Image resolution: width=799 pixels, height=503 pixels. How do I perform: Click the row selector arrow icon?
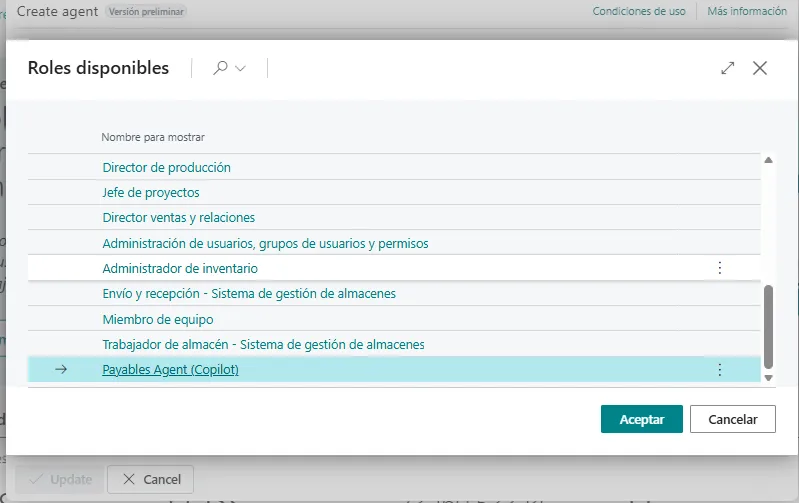point(61,370)
